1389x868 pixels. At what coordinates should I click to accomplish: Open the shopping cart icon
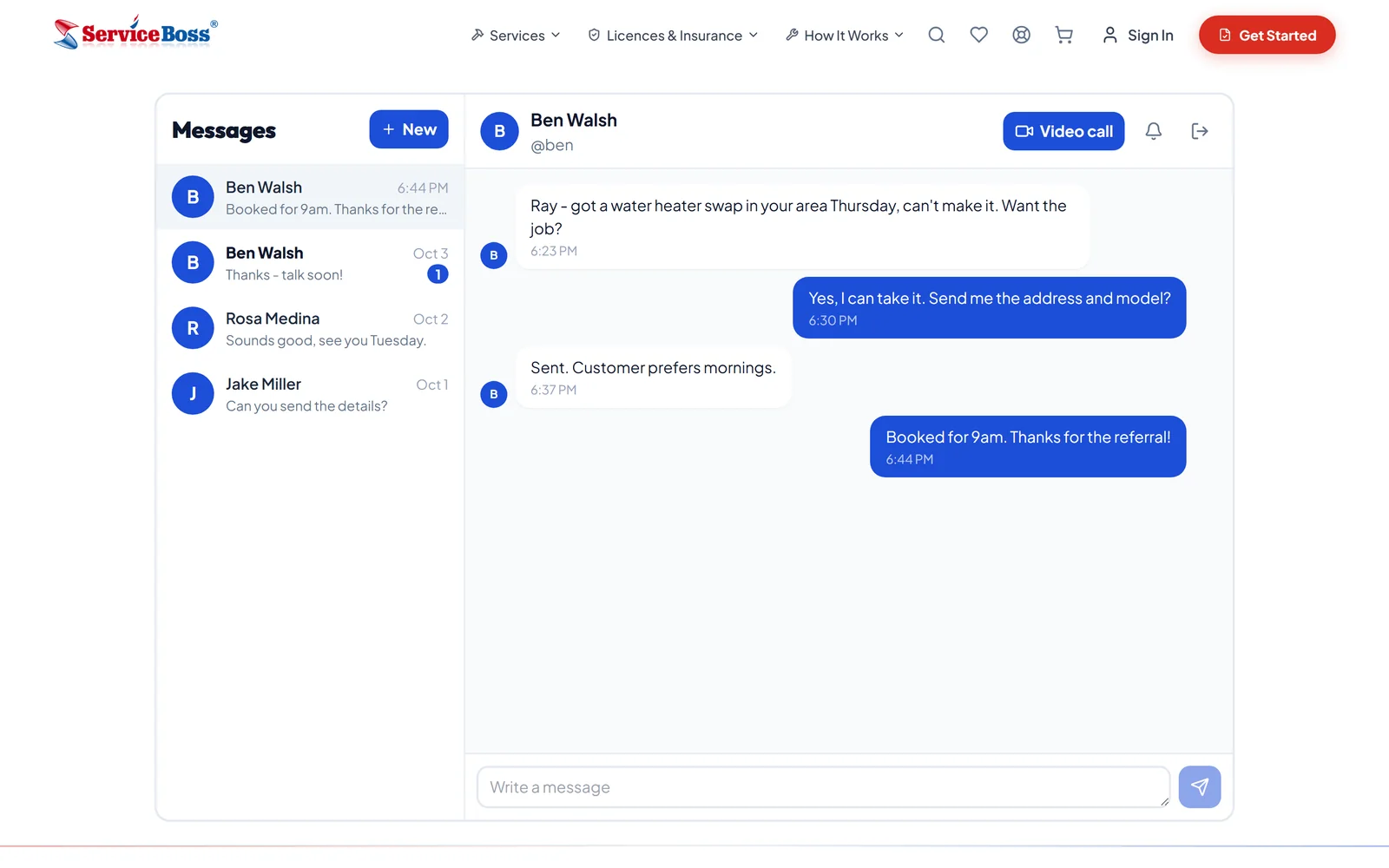[x=1063, y=35]
